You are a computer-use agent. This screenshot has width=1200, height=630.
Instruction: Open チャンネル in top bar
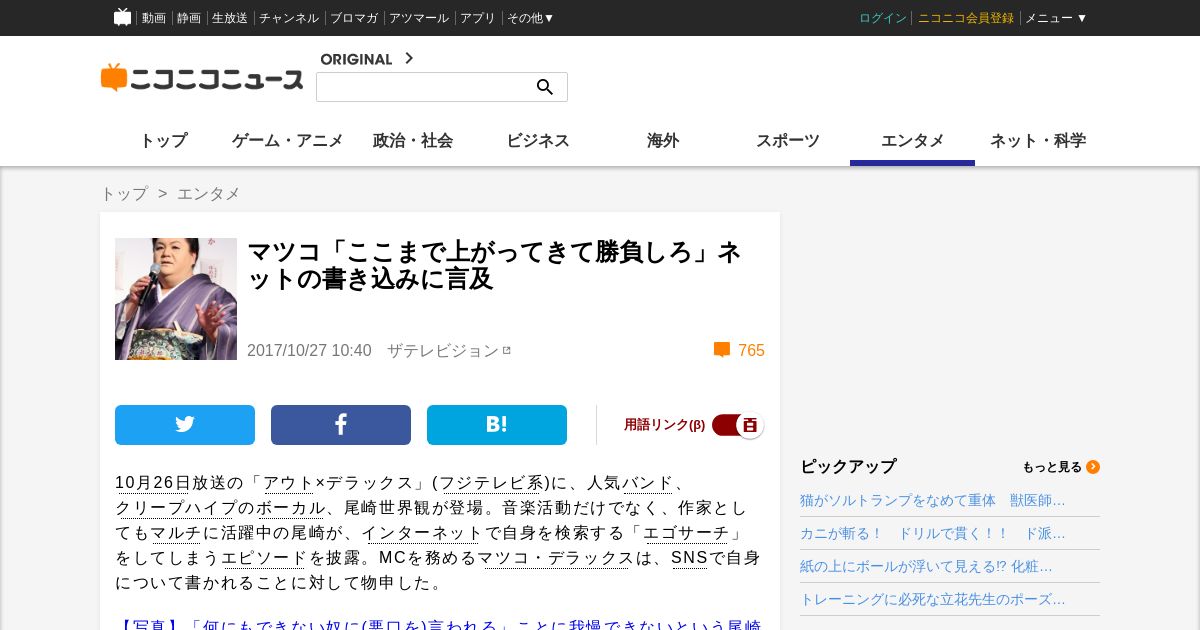click(289, 18)
